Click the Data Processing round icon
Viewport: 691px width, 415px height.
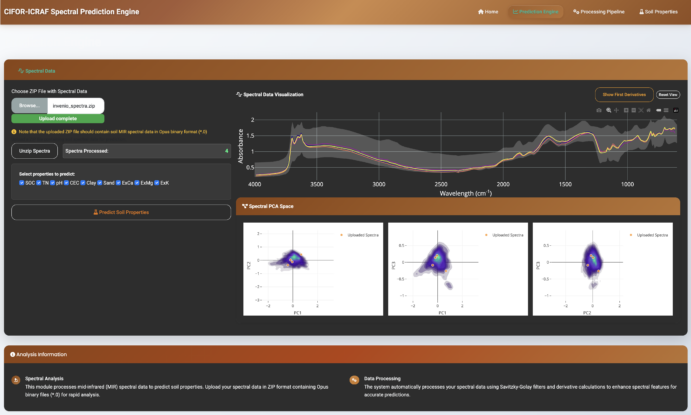click(x=354, y=380)
